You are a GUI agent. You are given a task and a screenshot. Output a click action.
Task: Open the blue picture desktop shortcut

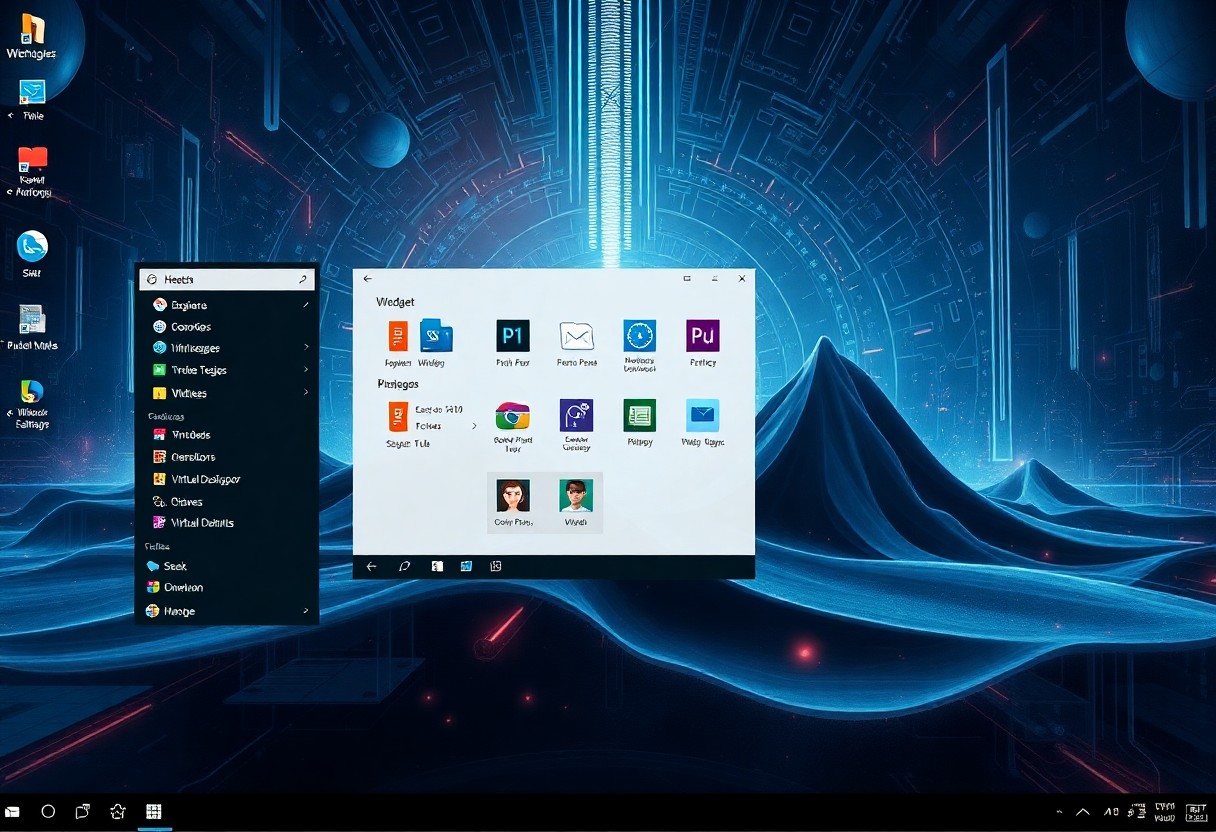(33, 92)
